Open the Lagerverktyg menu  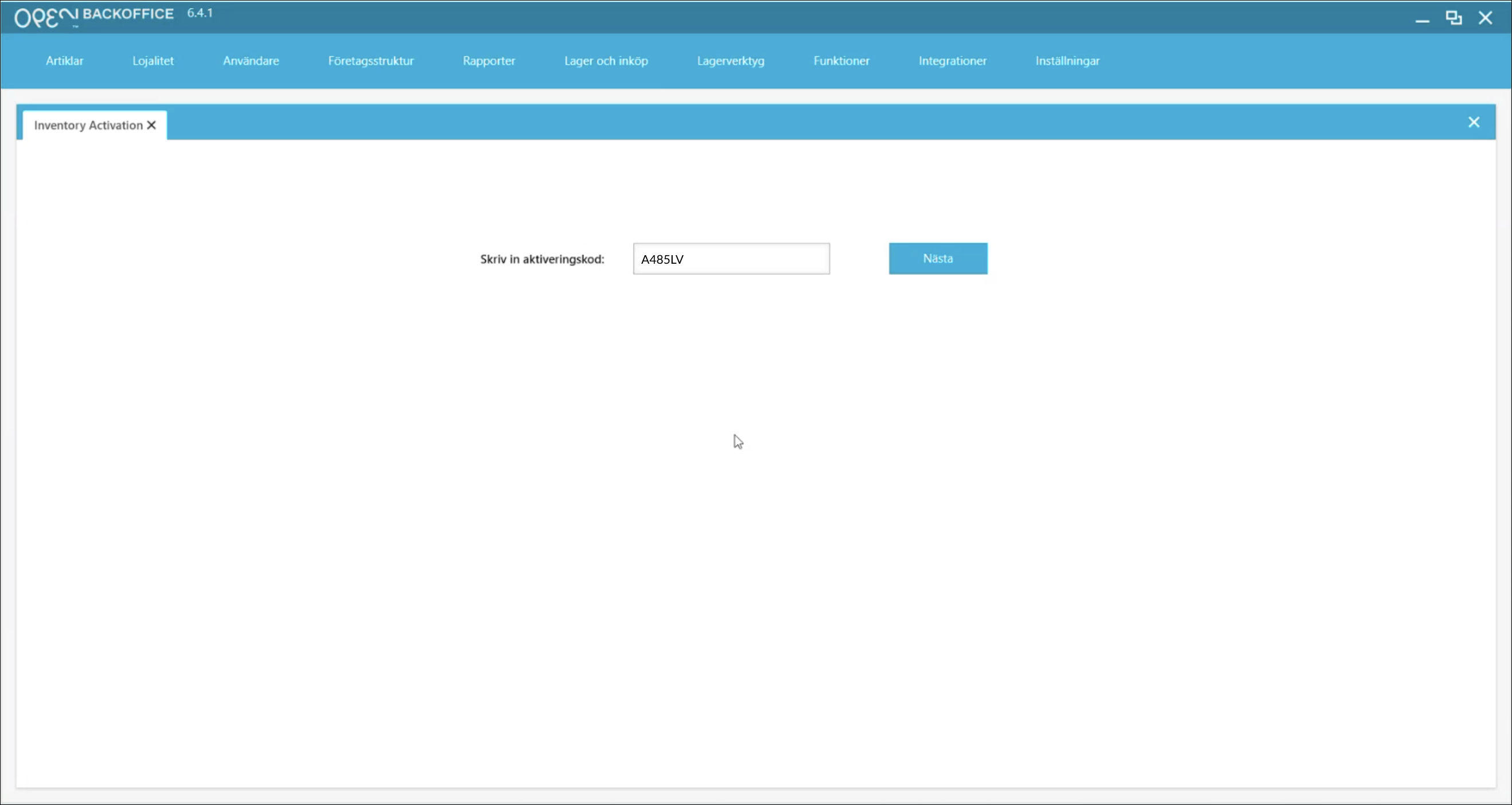(730, 61)
